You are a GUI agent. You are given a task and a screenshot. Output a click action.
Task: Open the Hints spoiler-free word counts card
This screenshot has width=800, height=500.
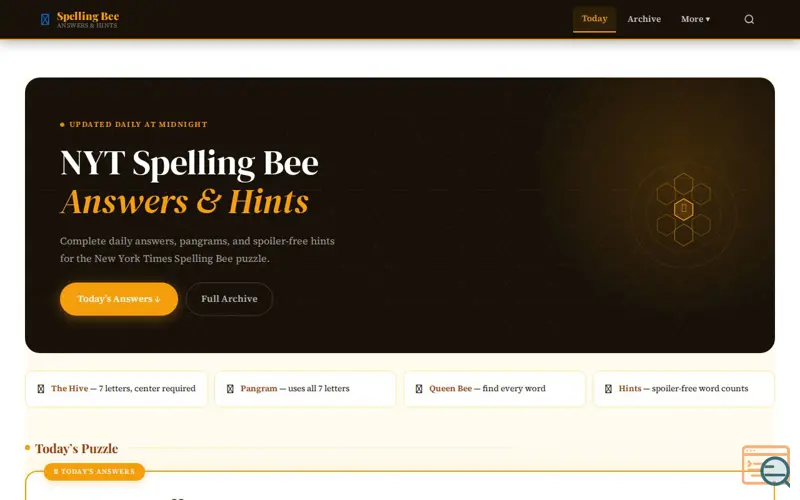coord(684,389)
